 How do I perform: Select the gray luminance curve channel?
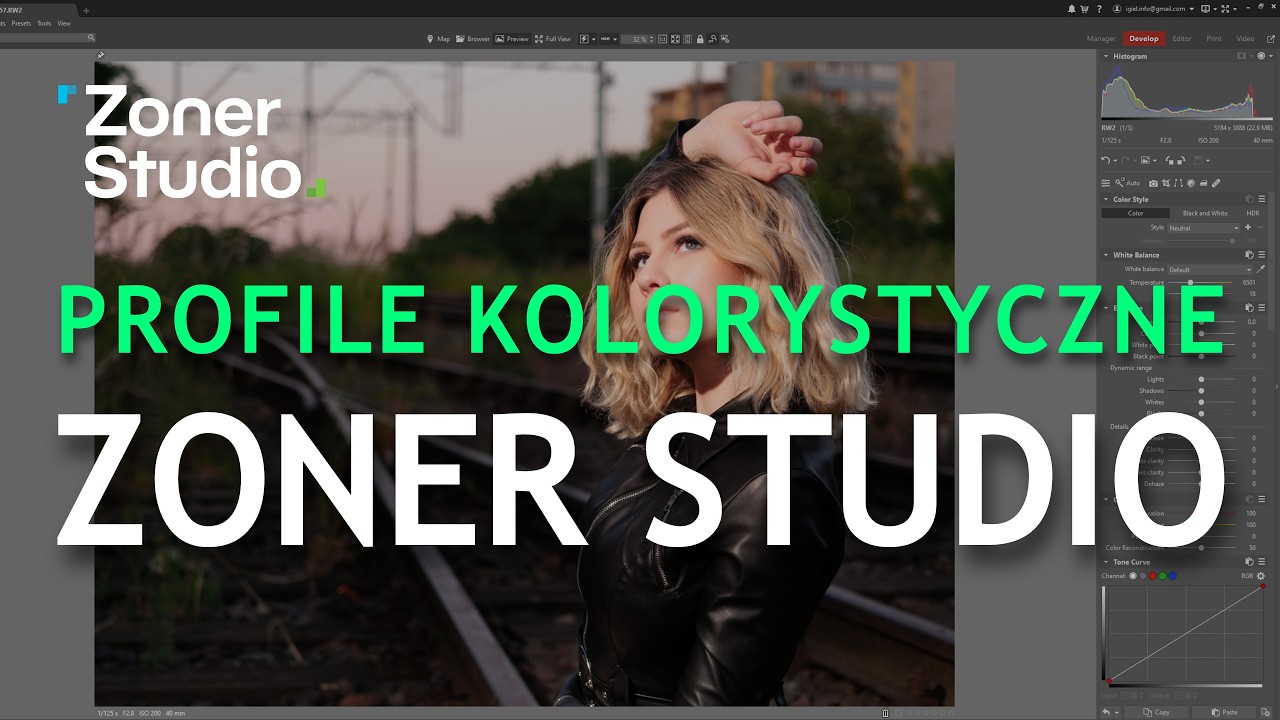[x=1143, y=576]
